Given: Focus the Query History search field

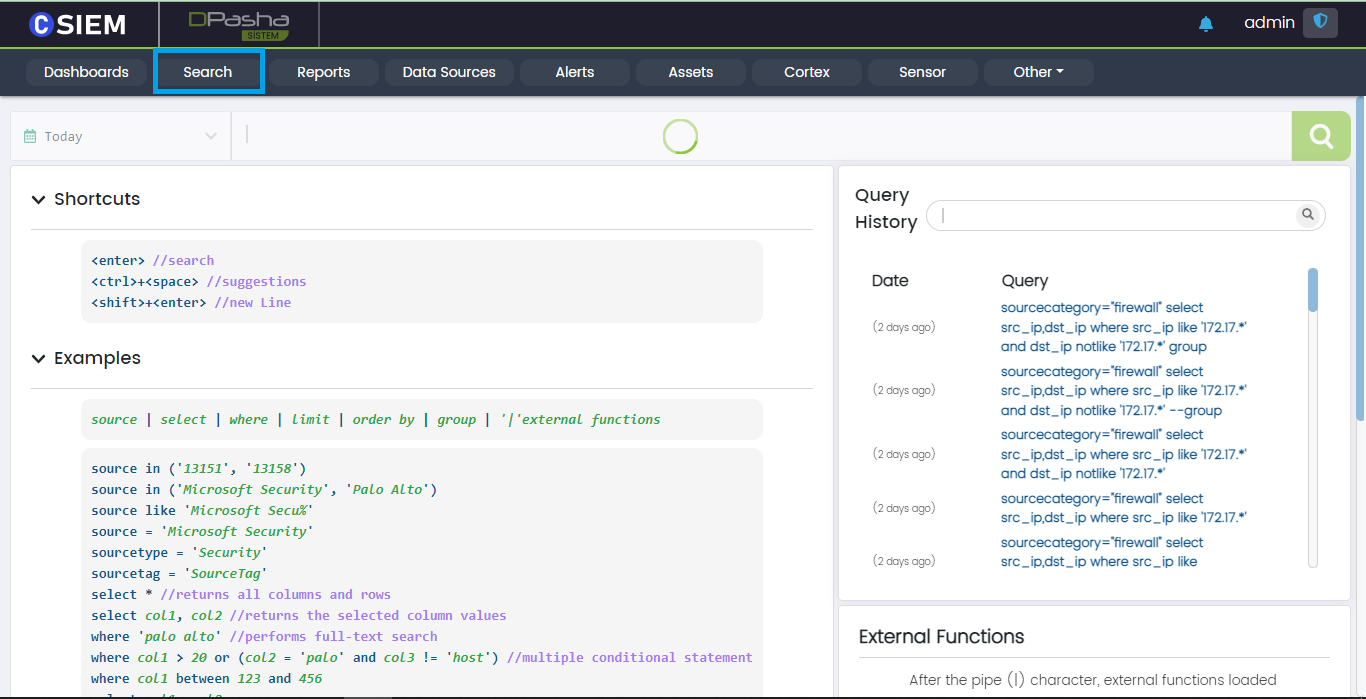Looking at the screenshot, I should tap(1115, 215).
